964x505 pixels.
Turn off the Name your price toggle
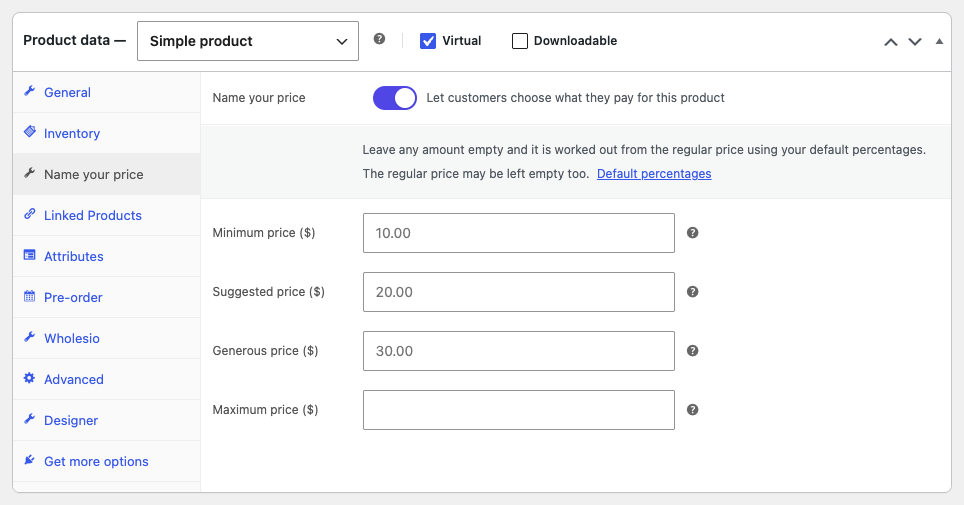coord(395,98)
